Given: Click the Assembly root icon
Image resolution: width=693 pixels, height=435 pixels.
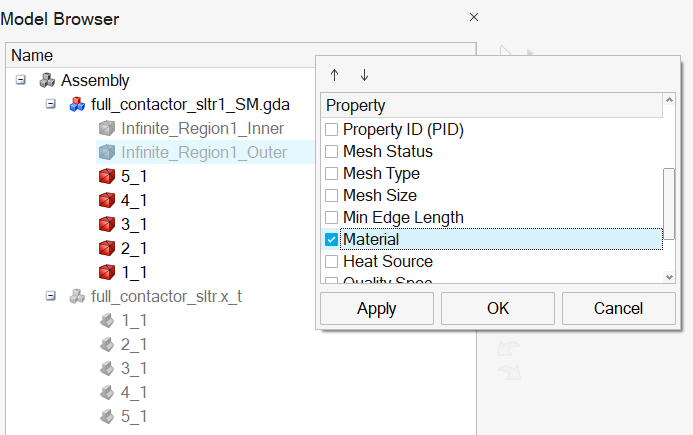Looking at the screenshot, I should (47, 80).
